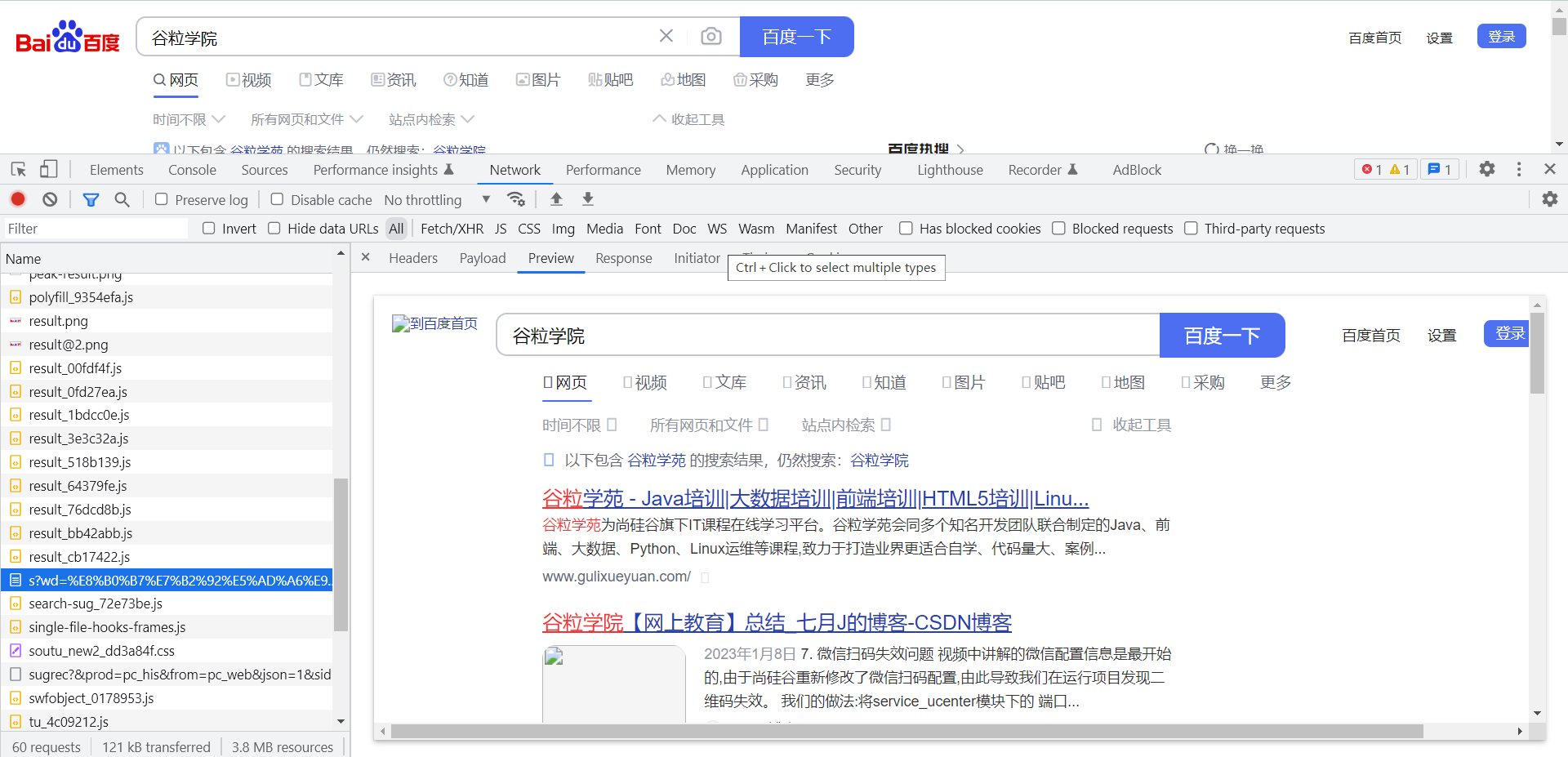Switch to the Elements tab
1568x757 pixels.
(116, 170)
